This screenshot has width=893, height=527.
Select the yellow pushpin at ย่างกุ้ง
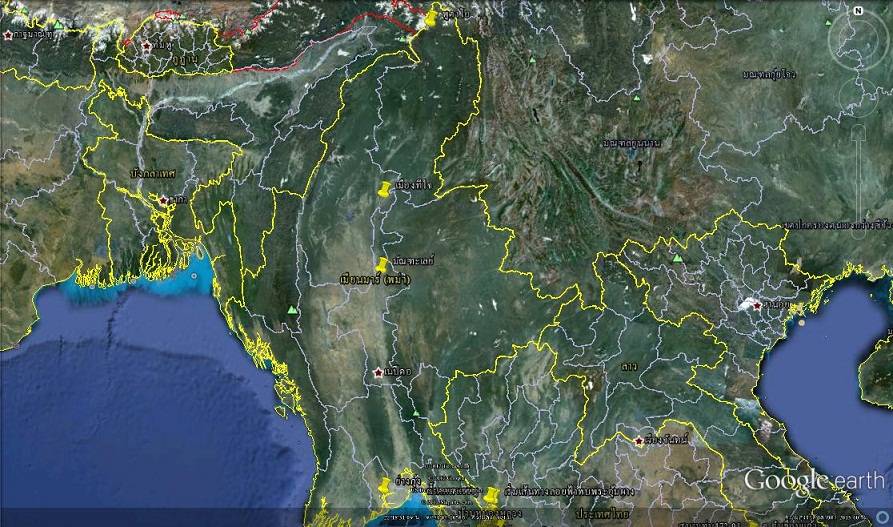(x=385, y=485)
